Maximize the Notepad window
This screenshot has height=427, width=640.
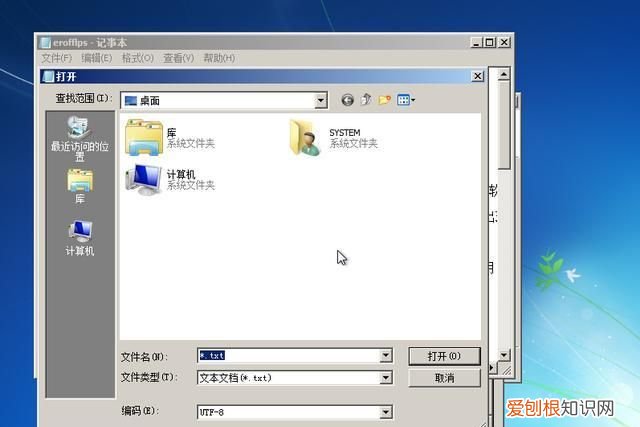tap(490, 42)
